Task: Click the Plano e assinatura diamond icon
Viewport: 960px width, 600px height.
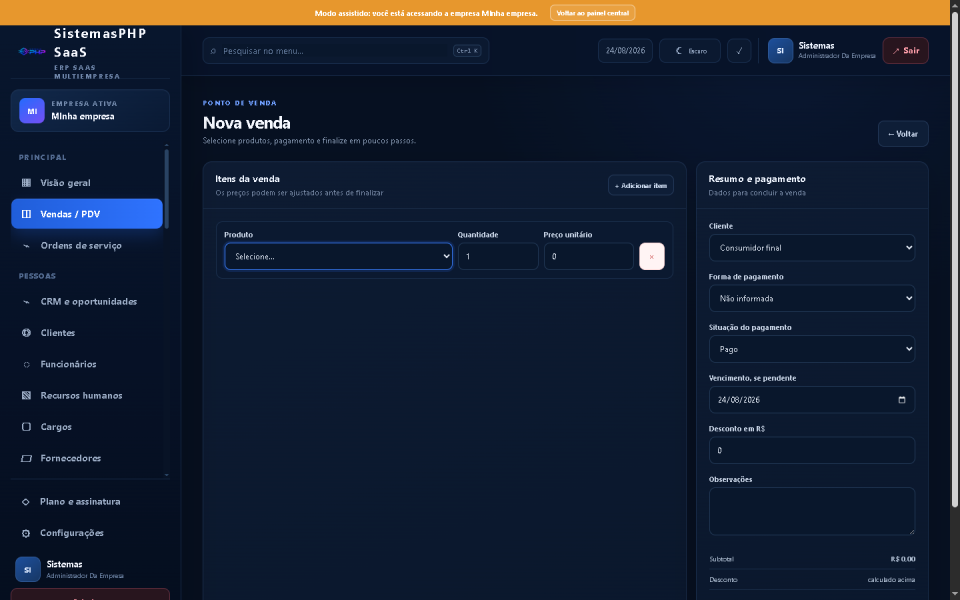Action: 26,501
